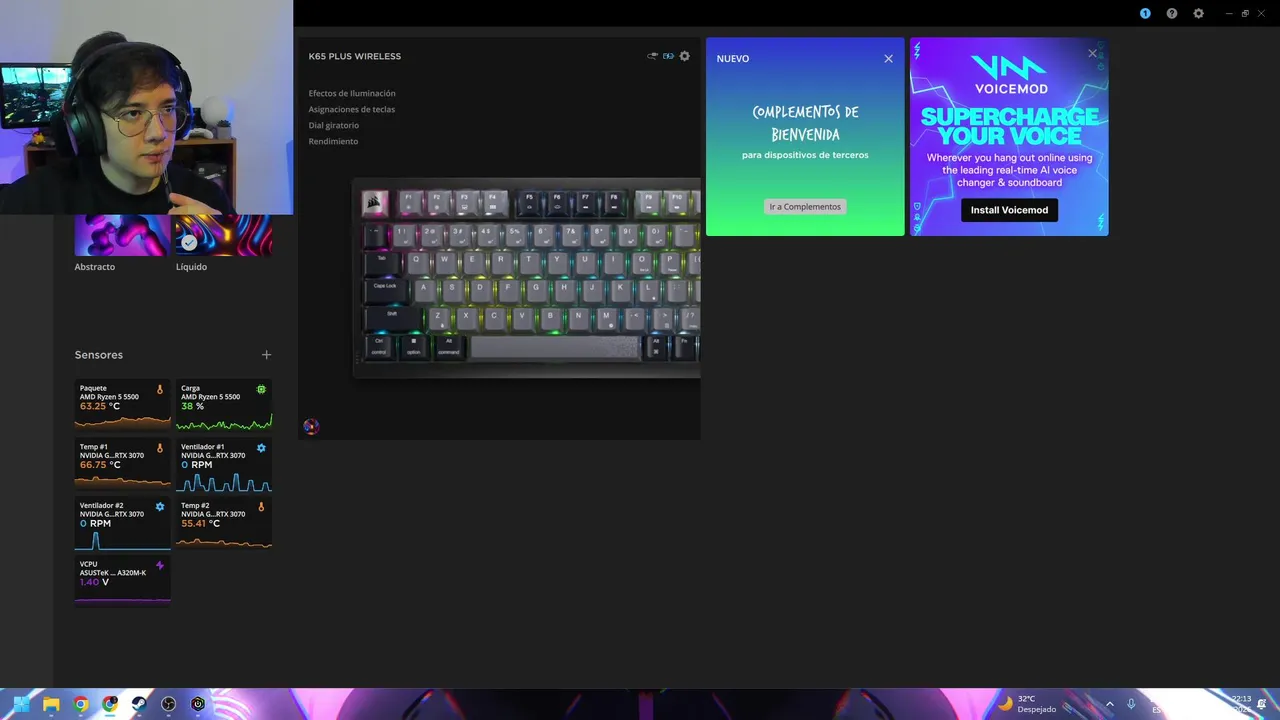
Task: Open Windows Start menu
Action: click(x=21, y=704)
